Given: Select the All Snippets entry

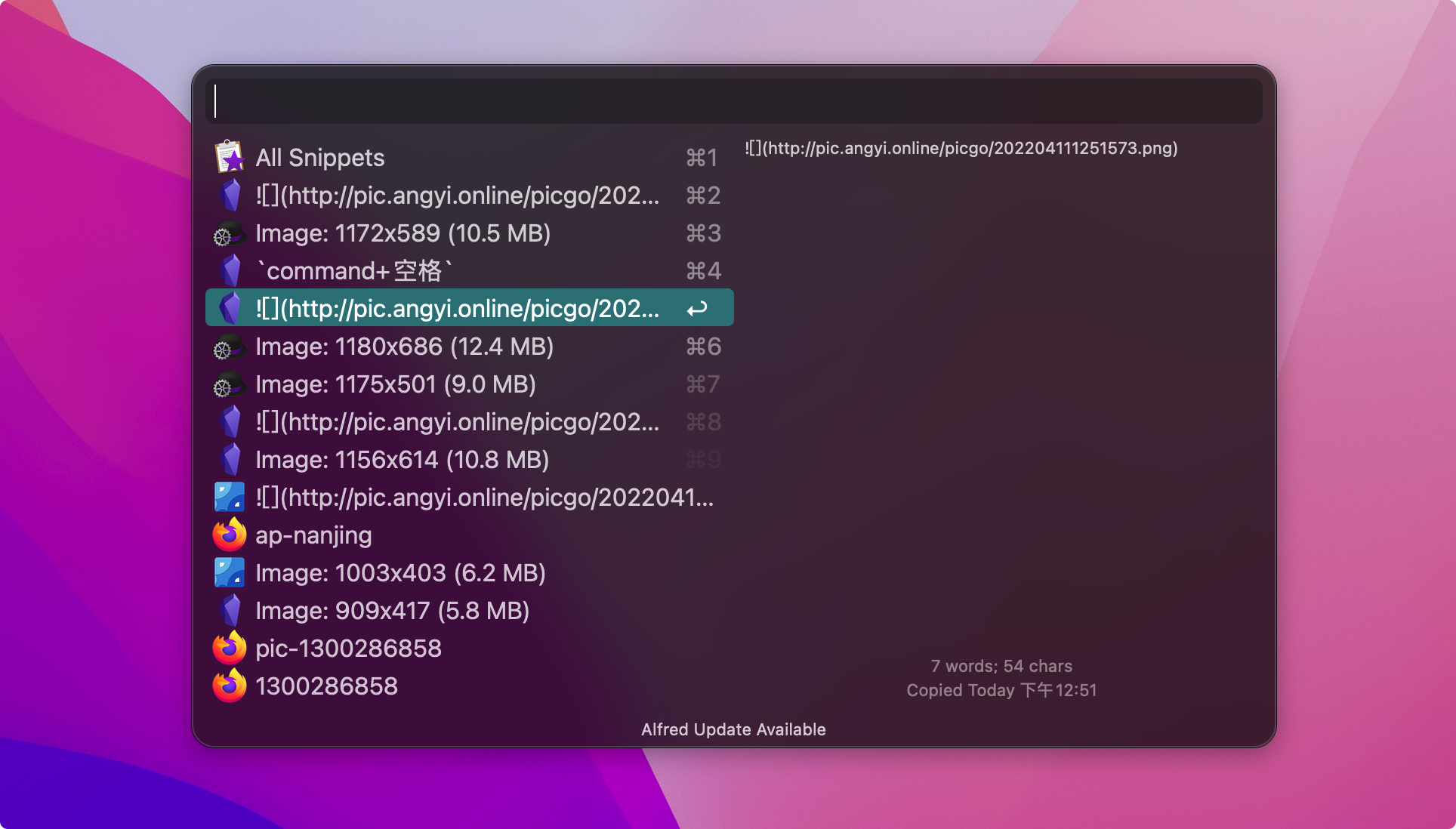Looking at the screenshot, I should 470,157.
